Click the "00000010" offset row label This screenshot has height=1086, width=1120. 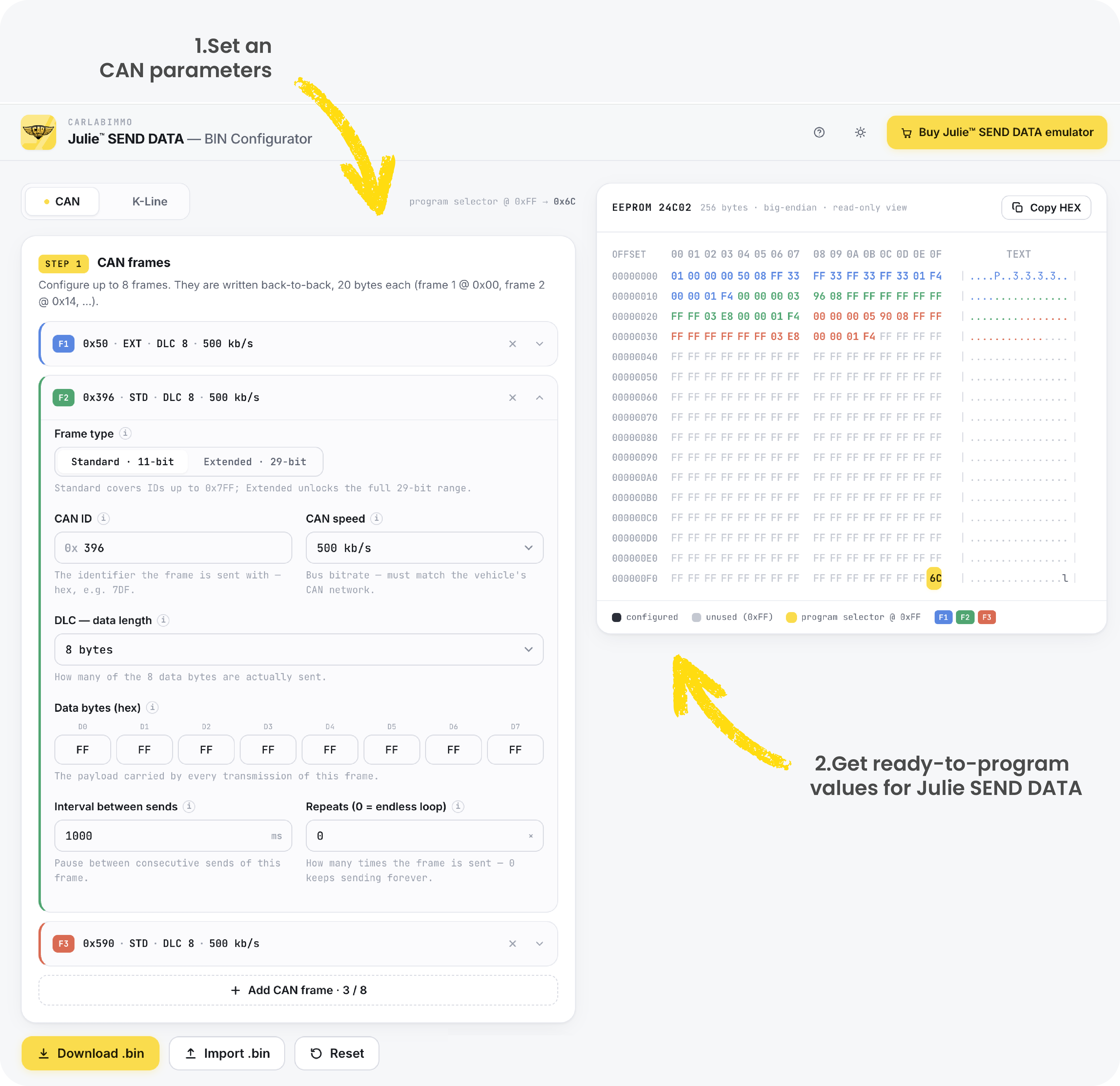point(634,296)
